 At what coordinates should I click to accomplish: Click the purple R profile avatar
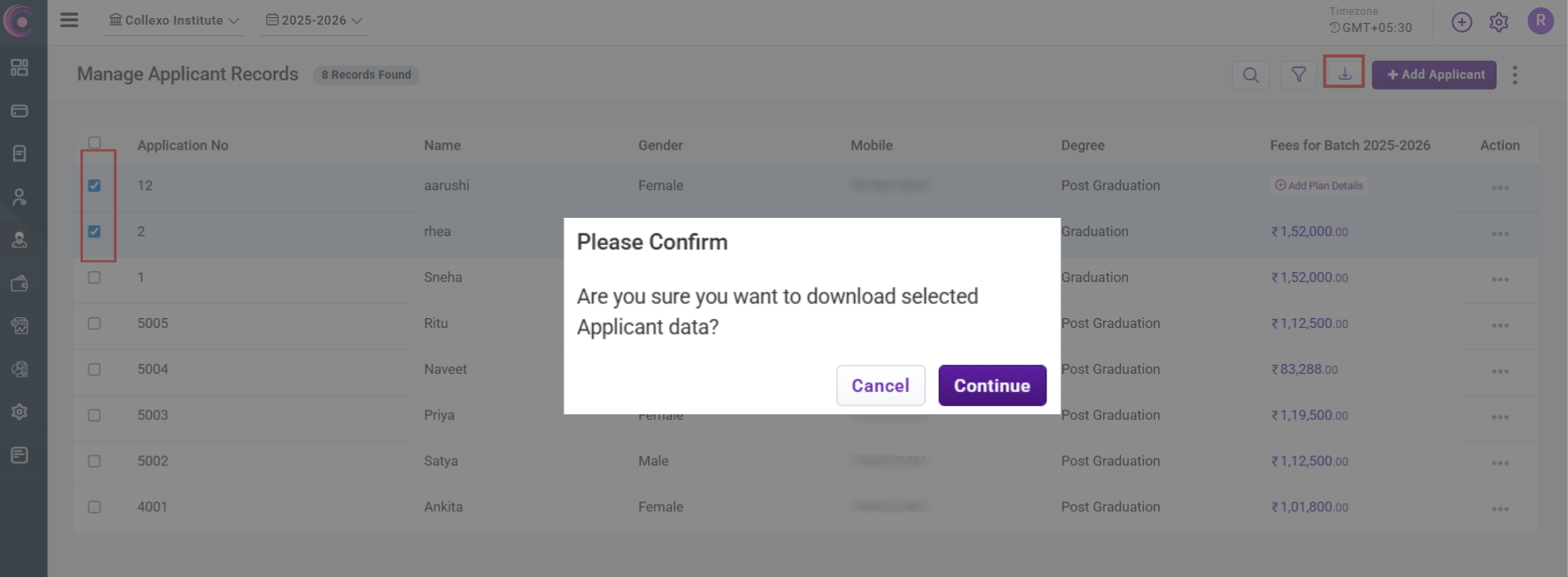click(1539, 21)
